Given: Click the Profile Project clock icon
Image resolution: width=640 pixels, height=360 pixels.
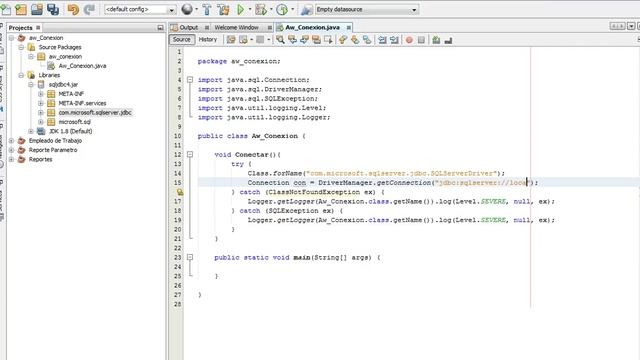Looking at the screenshot, I should (x=282, y=9).
